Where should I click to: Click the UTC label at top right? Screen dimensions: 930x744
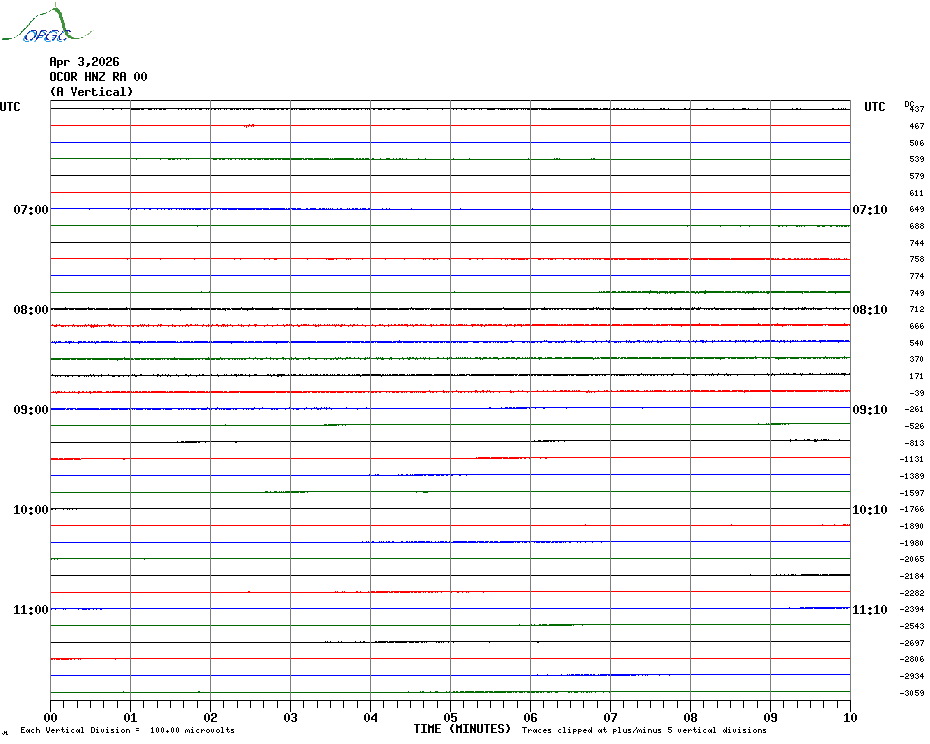click(875, 107)
